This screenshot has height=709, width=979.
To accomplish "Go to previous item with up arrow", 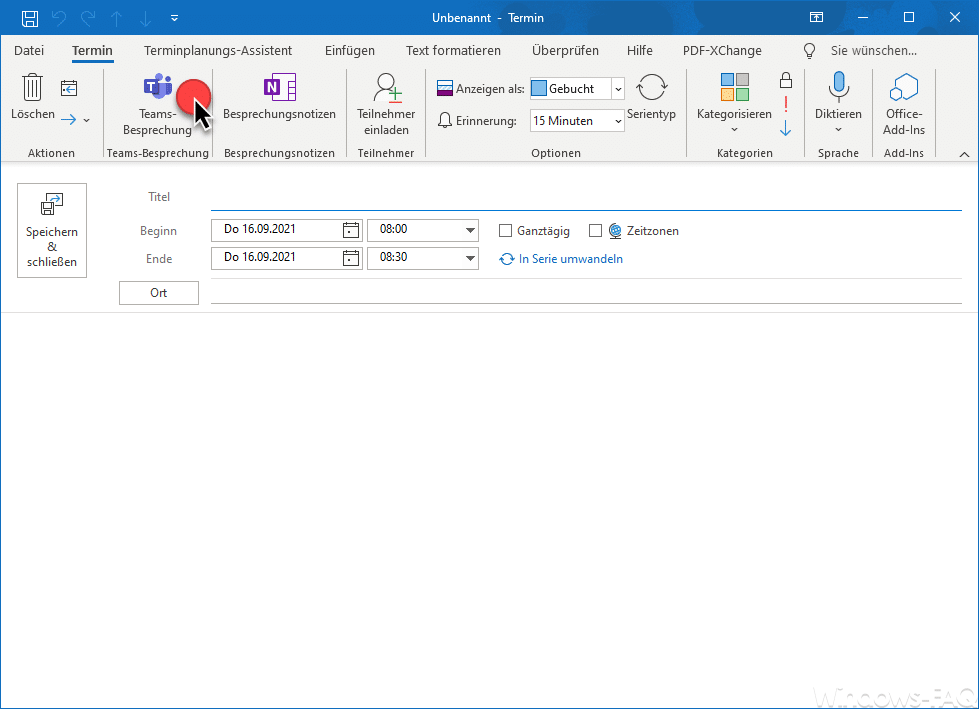I will click(x=117, y=18).
